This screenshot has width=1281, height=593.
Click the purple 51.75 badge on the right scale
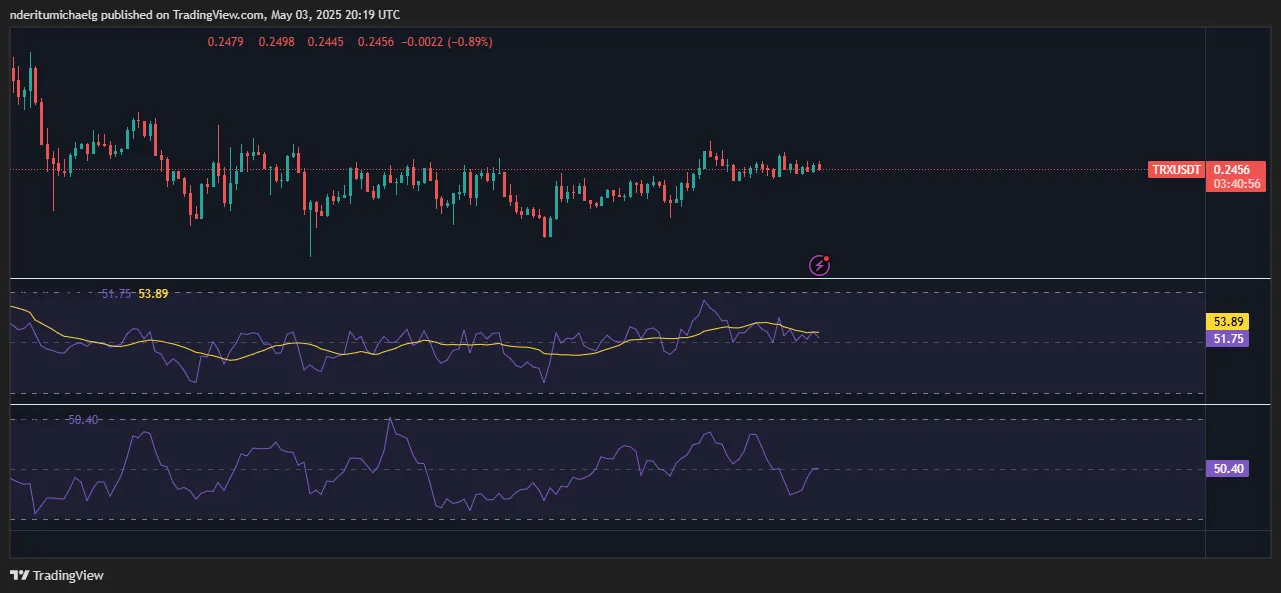tap(1227, 339)
